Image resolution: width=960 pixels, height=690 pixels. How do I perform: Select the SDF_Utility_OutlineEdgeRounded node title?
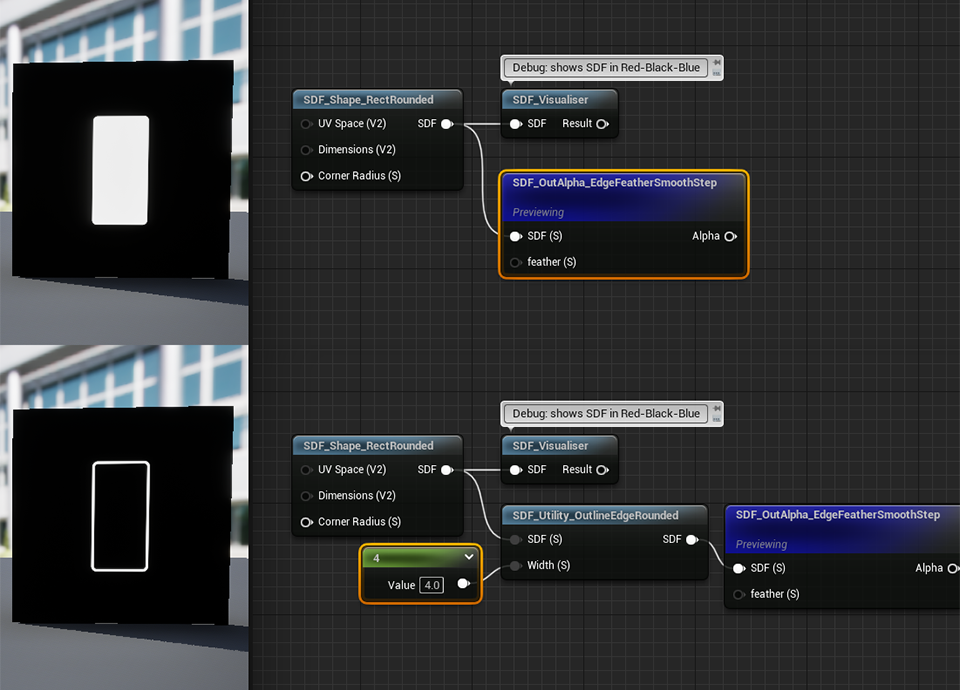(x=595, y=516)
